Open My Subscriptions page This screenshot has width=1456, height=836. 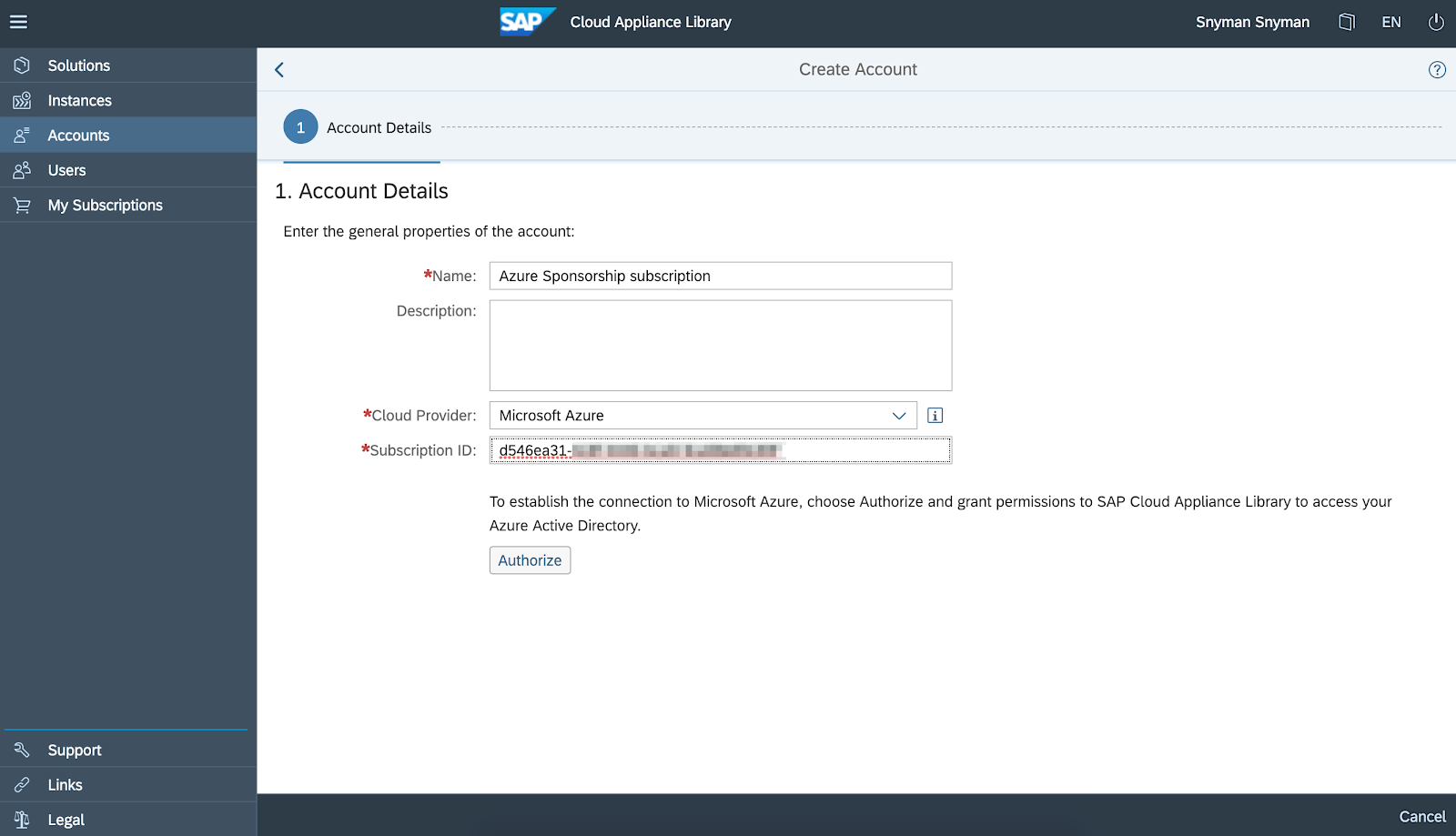pos(128,206)
